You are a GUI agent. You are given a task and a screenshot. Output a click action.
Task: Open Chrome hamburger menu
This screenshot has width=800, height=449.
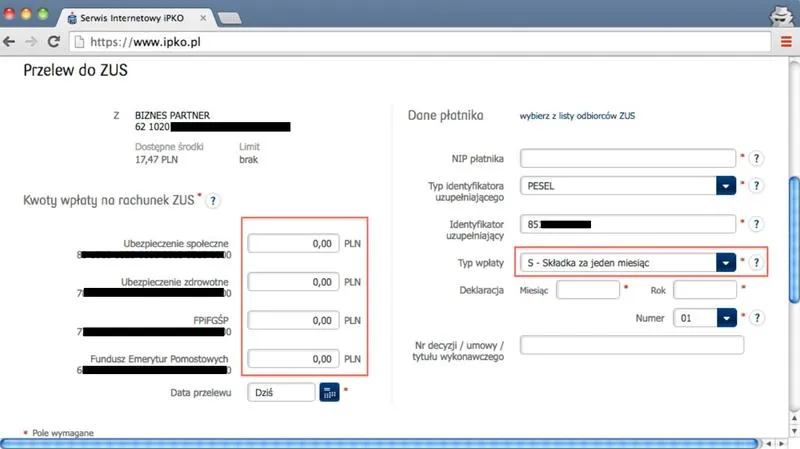coord(785,41)
